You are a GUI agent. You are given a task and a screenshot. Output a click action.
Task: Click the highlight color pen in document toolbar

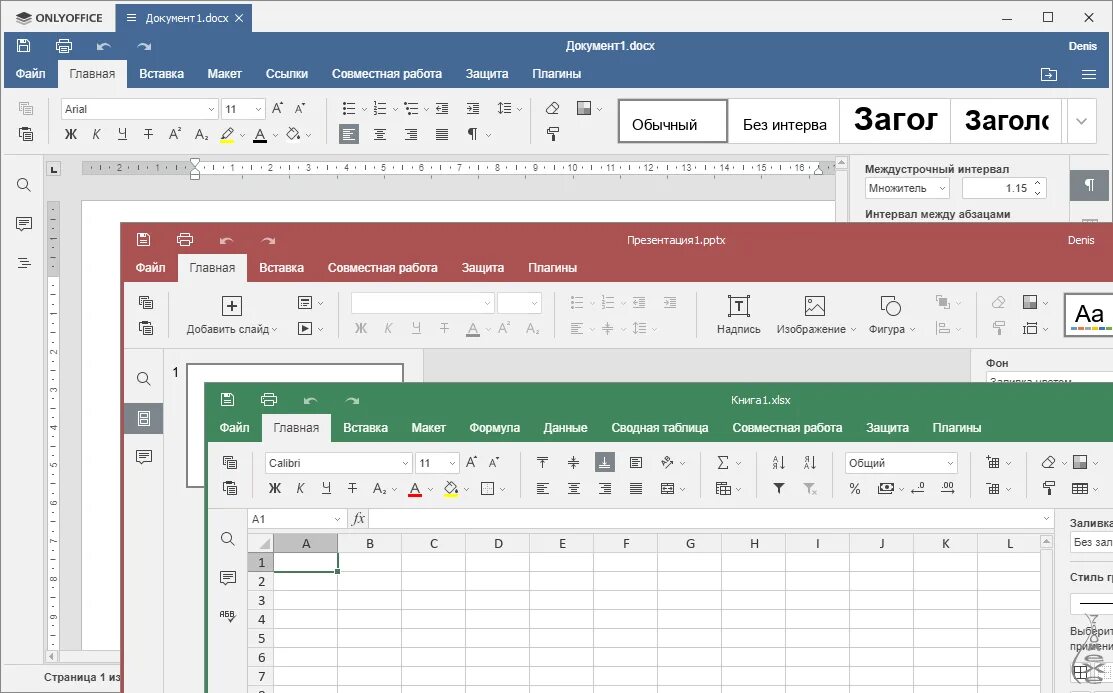[x=227, y=134]
